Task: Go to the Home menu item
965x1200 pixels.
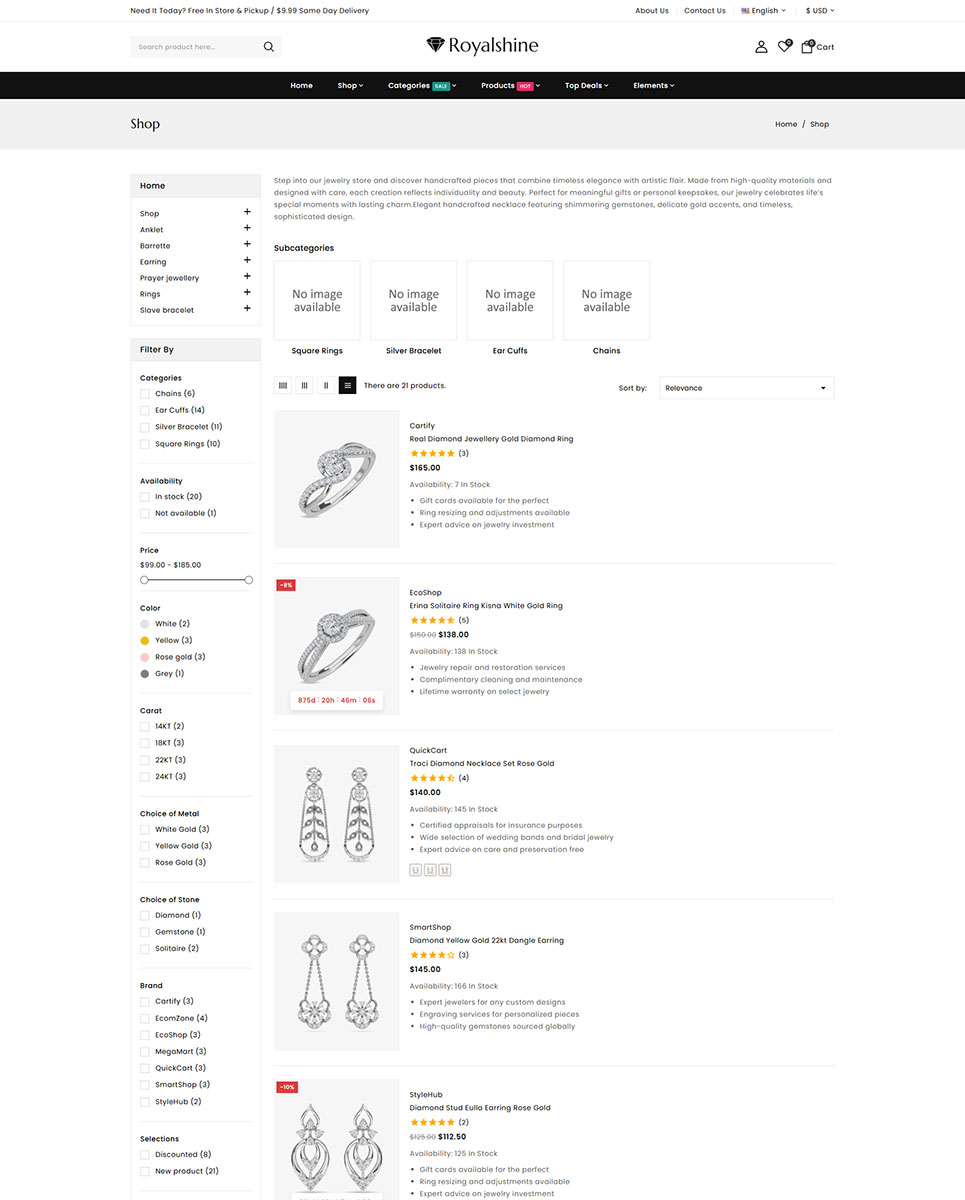Action: click(301, 86)
